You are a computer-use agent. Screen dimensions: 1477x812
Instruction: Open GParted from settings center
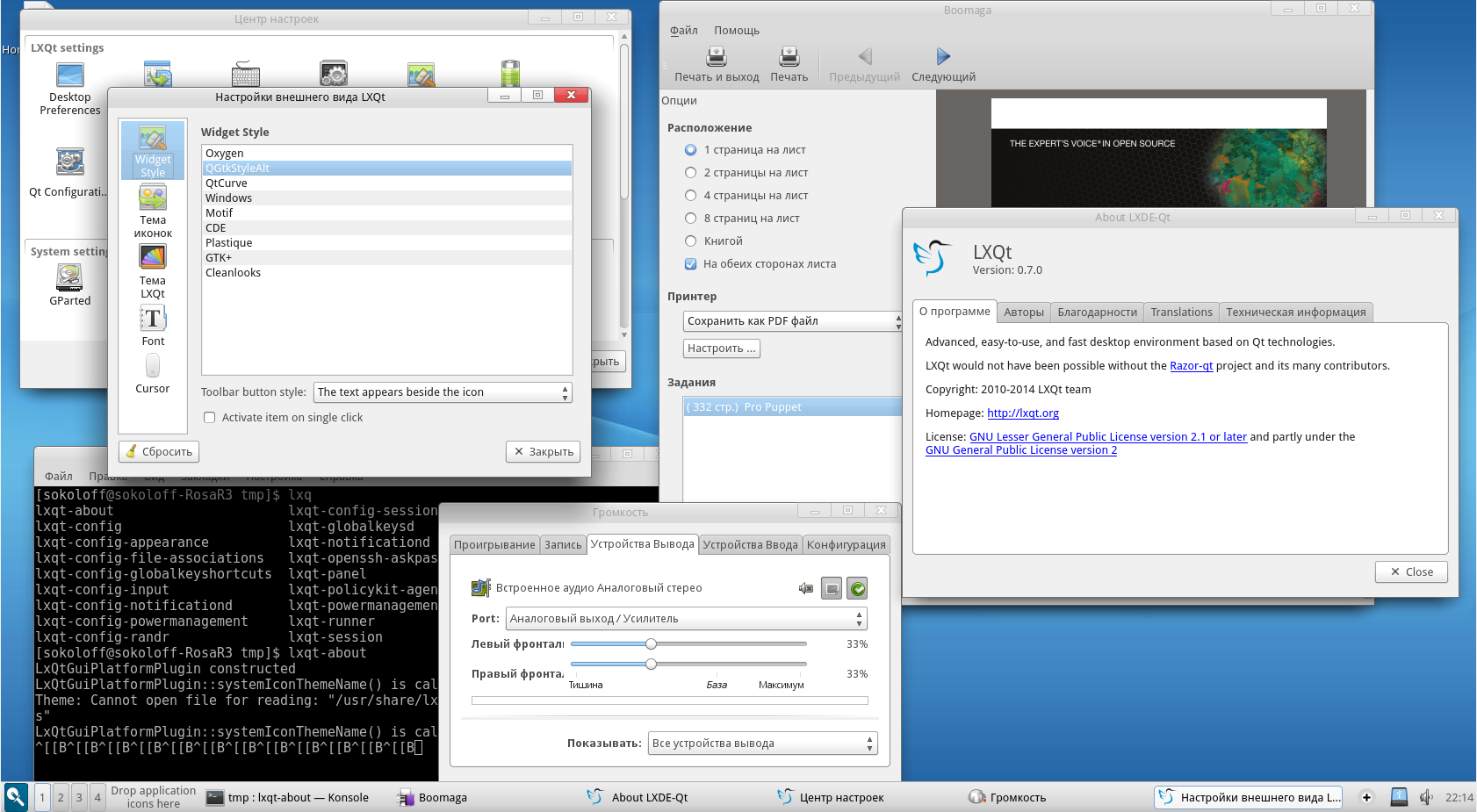pos(69,279)
